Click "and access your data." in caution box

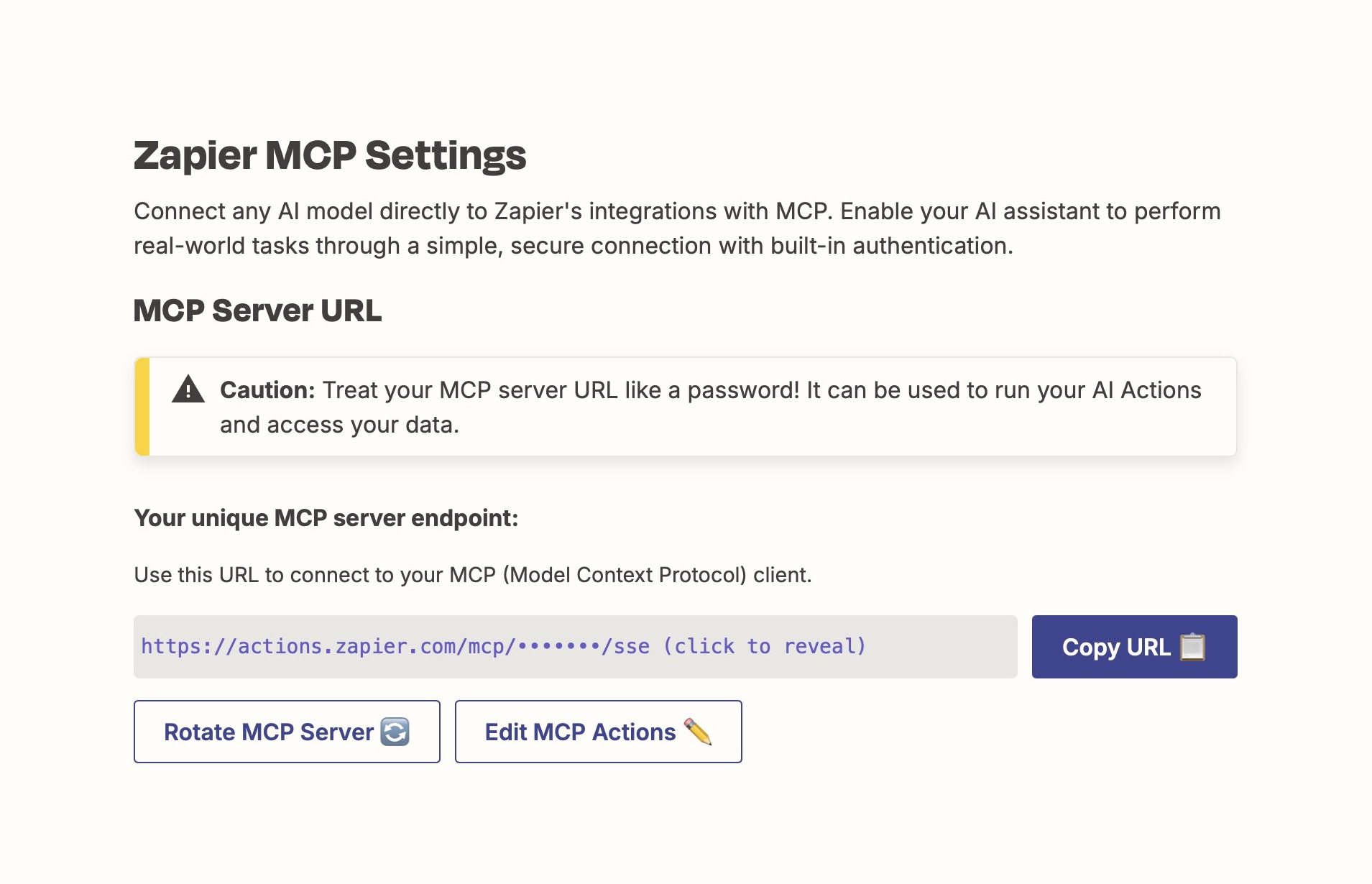(339, 425)
